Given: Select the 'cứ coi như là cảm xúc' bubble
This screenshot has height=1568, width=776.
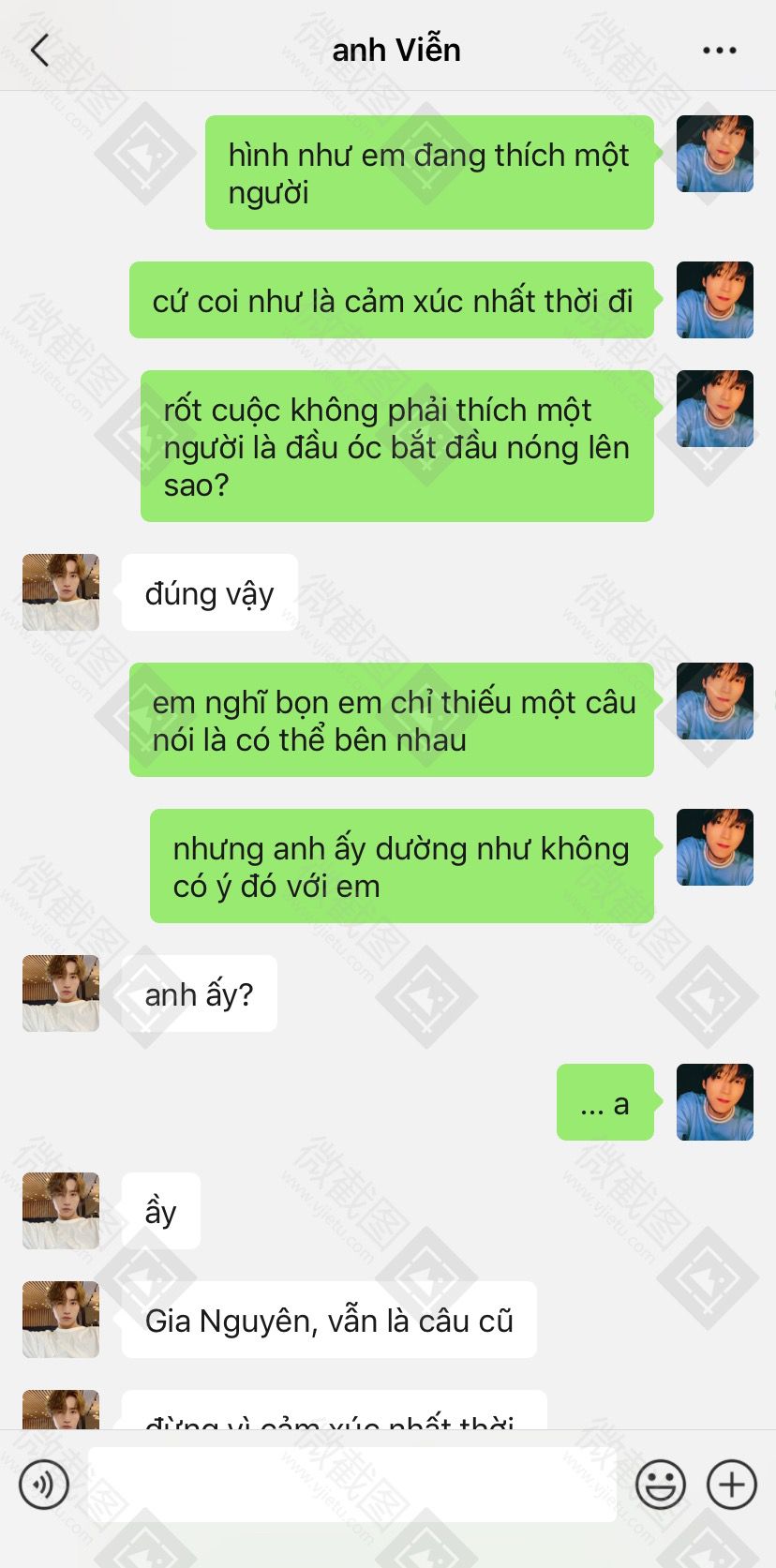Looking at the screenshot, I should coord(392,300).
